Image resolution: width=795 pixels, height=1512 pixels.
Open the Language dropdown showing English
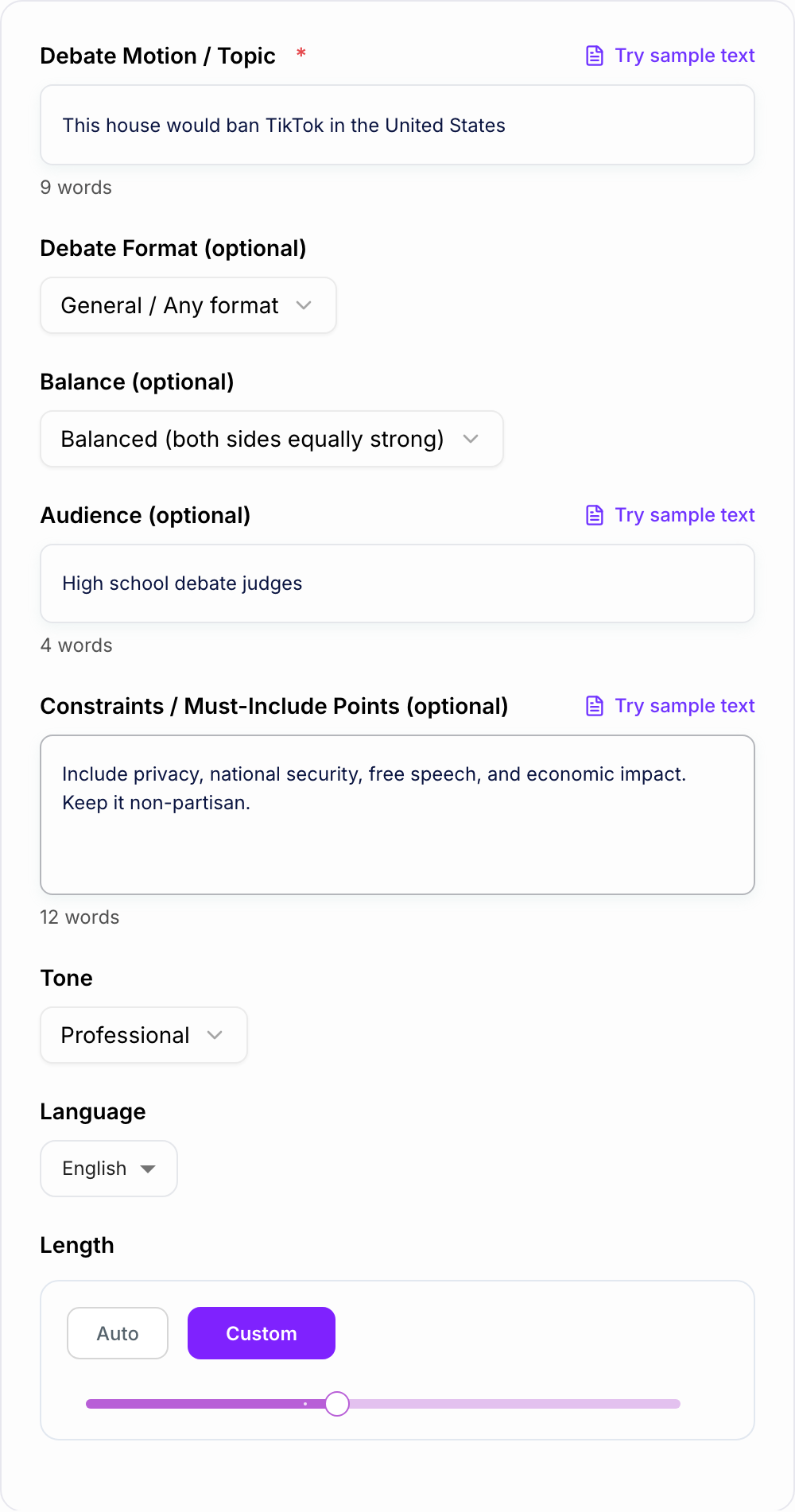pos(109,1169)
